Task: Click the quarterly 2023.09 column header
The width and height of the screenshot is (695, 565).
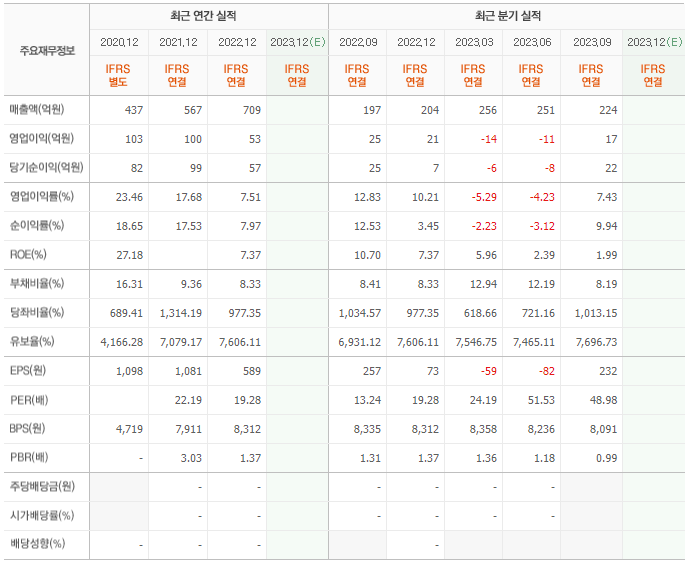Action: 592,42
